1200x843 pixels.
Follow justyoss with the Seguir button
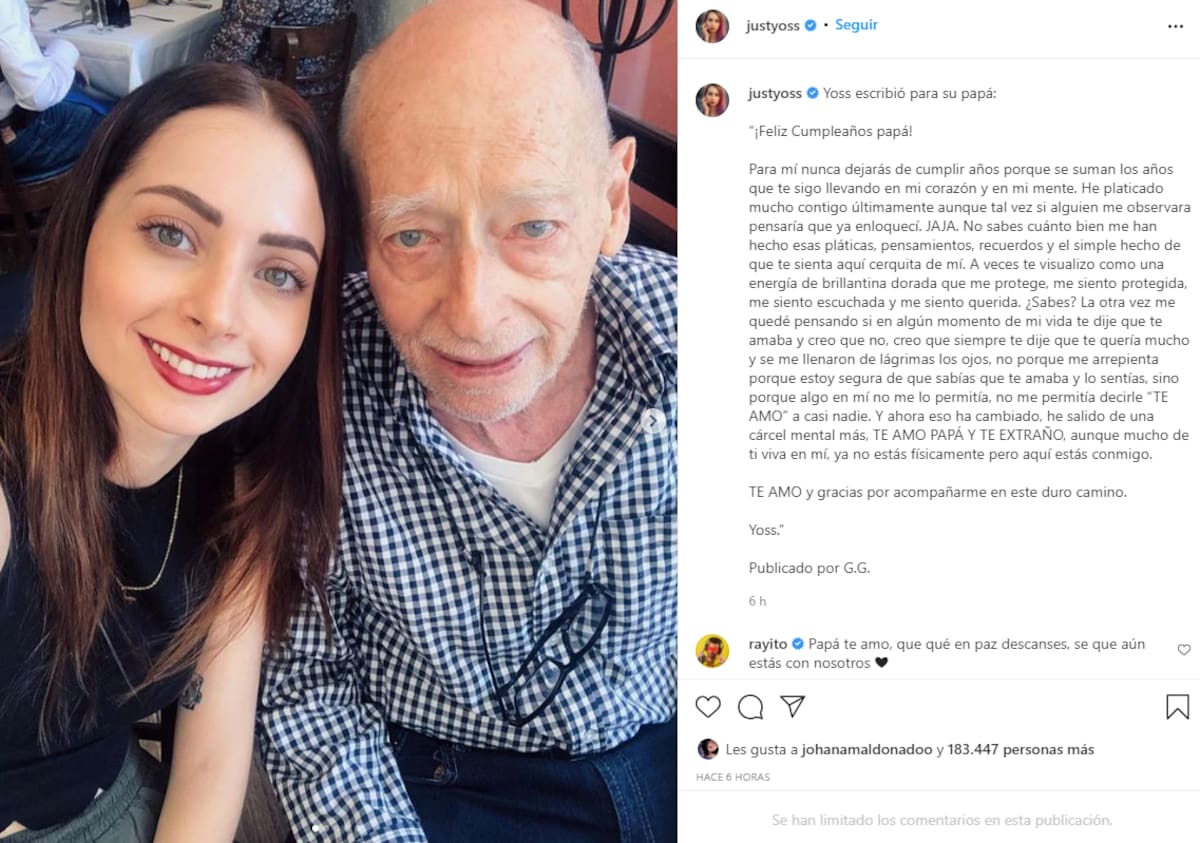pyautogui.click(x=856, y=25)
